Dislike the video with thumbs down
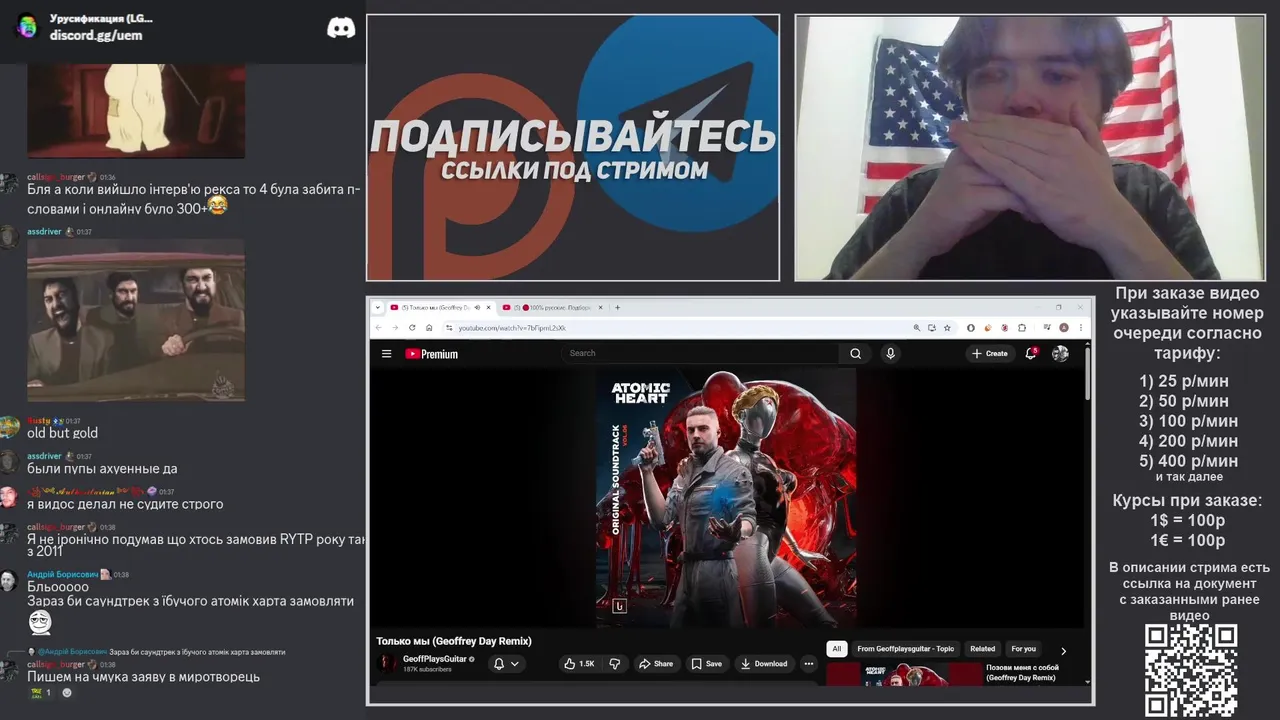The height and width of the screenshot is (720, 1280). (x=615, y=664)
